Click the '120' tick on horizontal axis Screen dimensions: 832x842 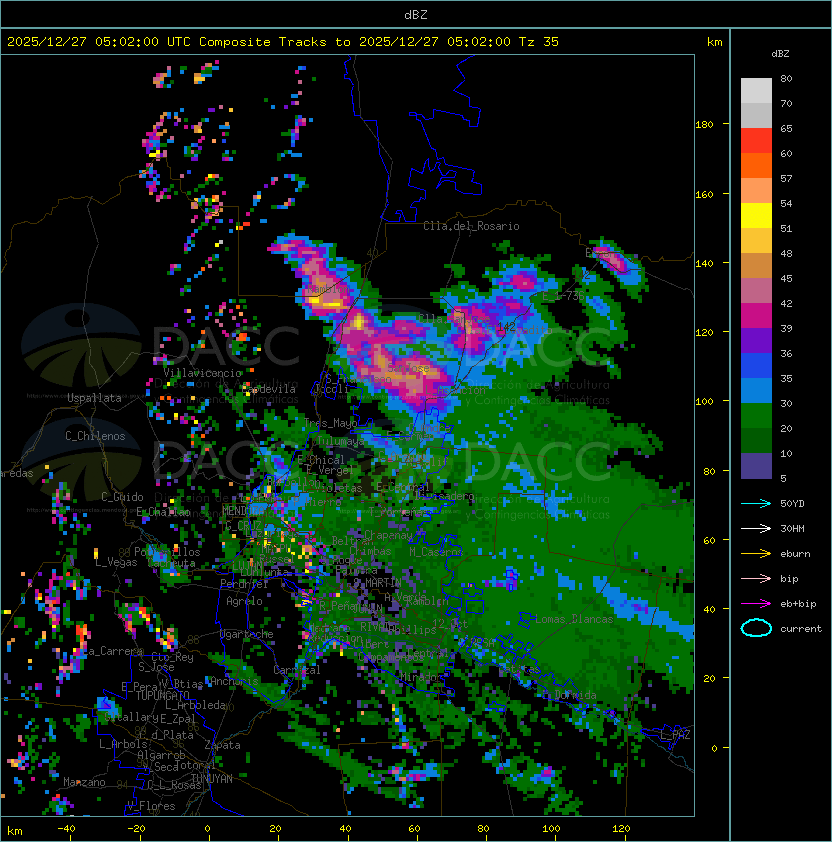(x=621, y=829)
